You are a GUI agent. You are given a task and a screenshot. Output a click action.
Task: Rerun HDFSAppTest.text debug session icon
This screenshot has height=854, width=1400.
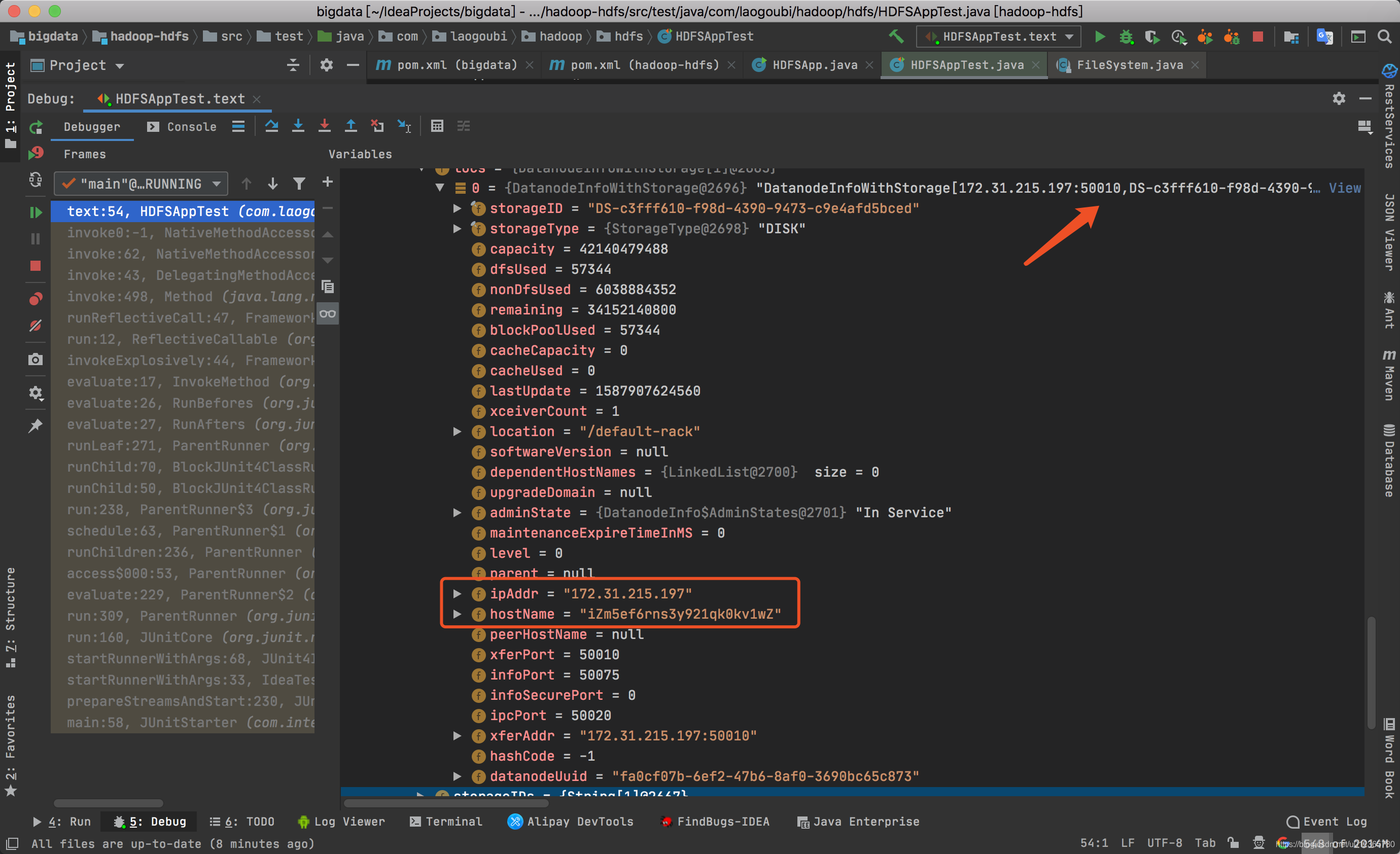pos(36,127)
